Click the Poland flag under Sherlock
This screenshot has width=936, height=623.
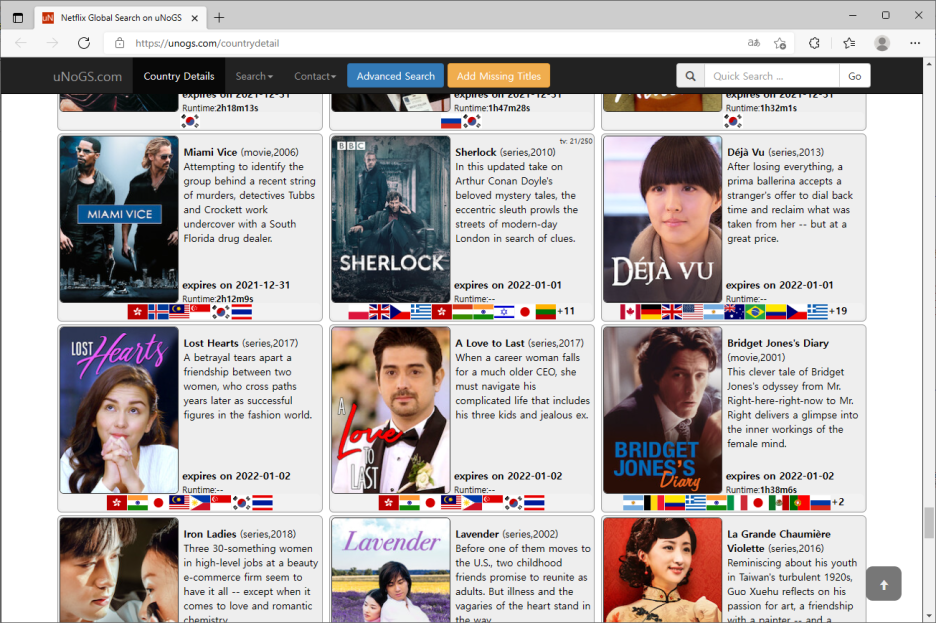[x=358, y=312]
